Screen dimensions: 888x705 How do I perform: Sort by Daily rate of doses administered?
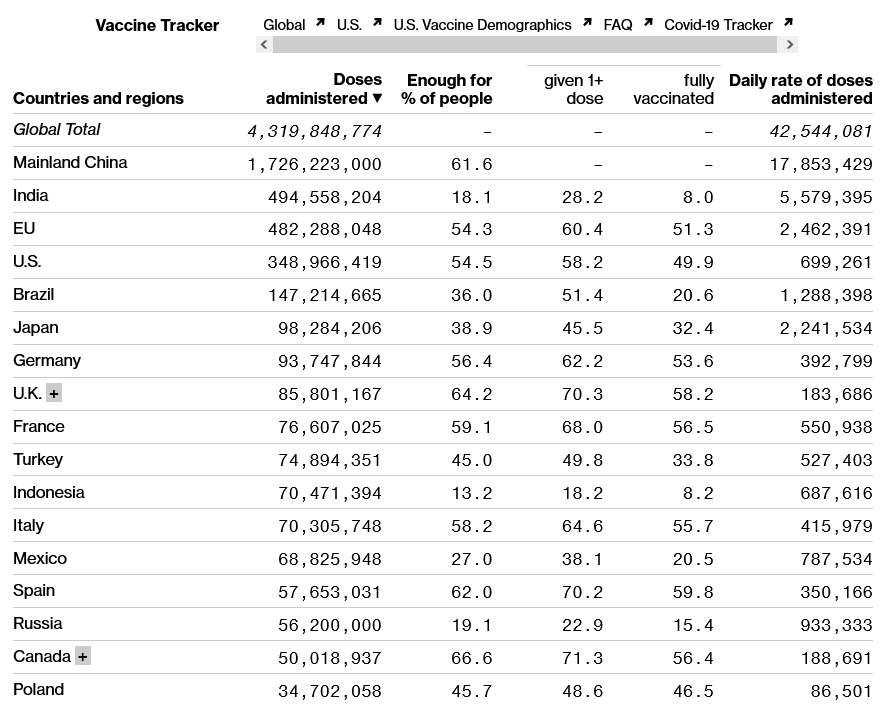[x=800, y=89]
